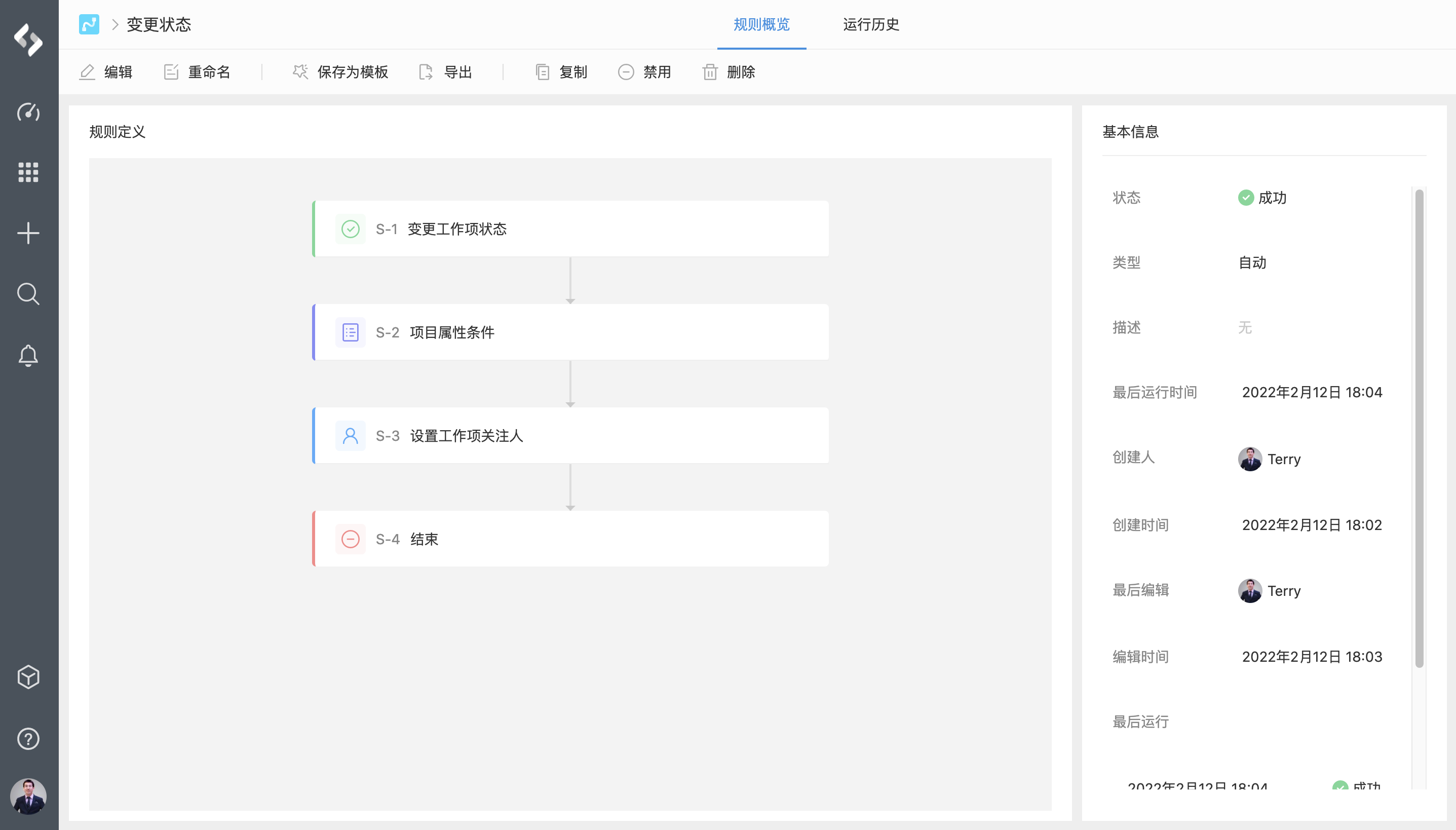This screenshot has height=830, width=1456.
Task: Click 保存为模板 save as template
Action: 340,72
